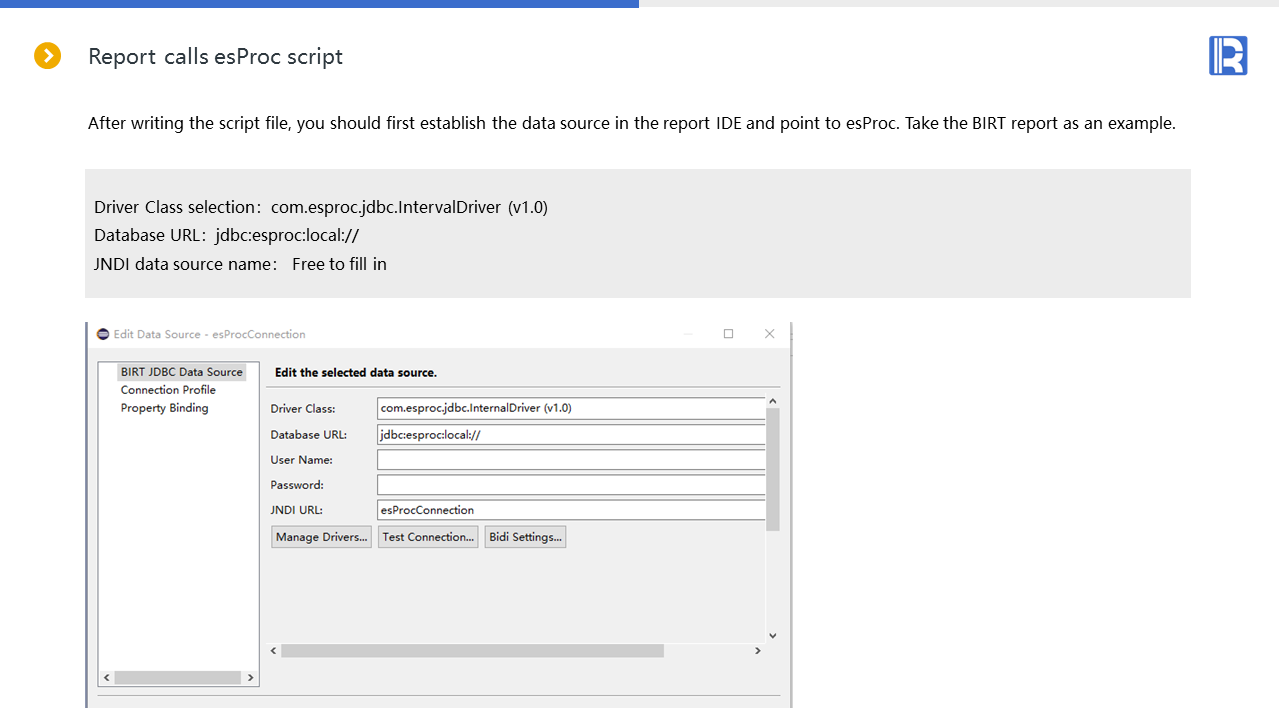
Task: Click inside the Driver Class field
Action: [x=570, y=408]
